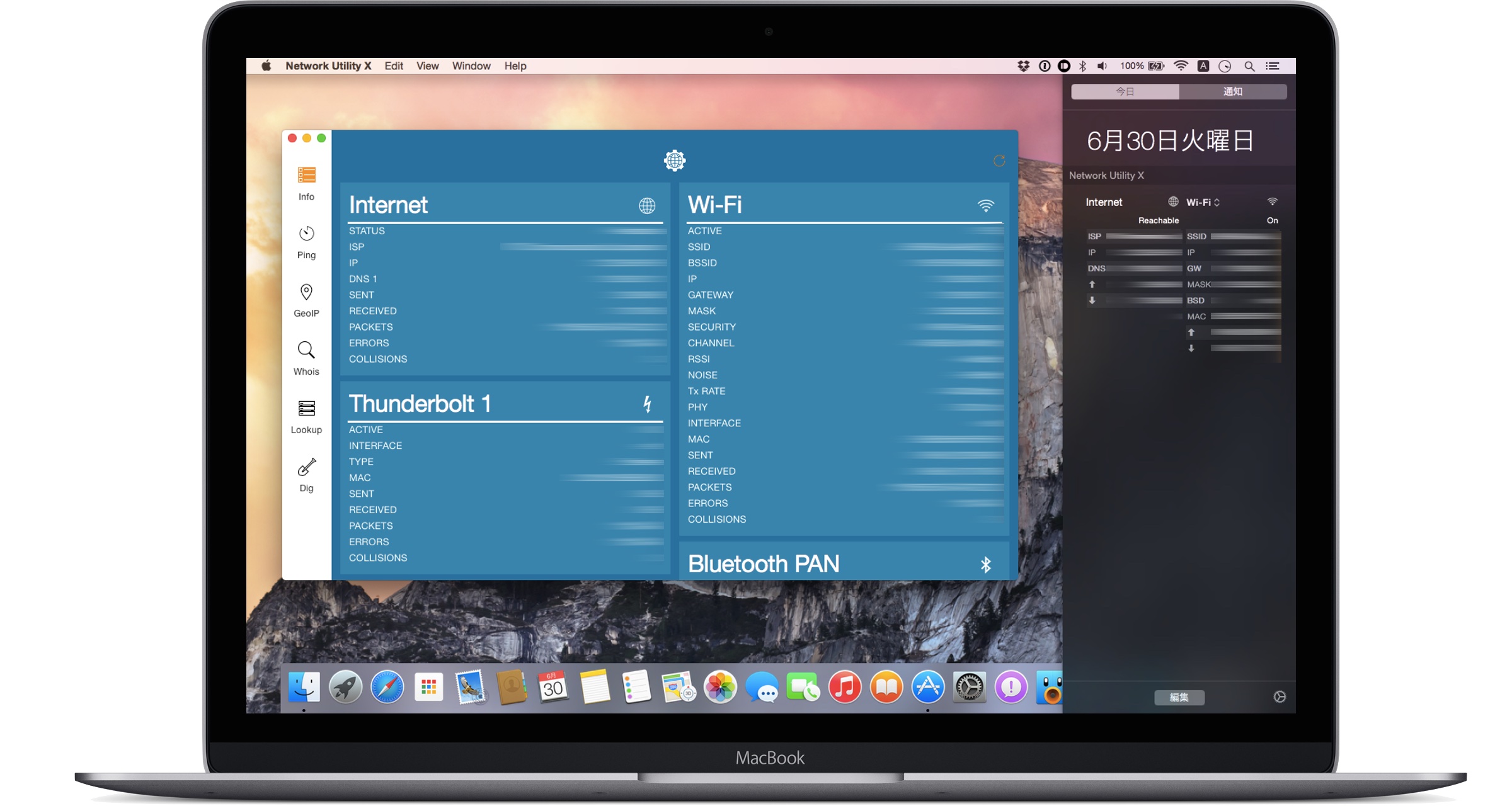This screenshot has height=806, width=1512.
Task: Launch Safari from the Dock
Action: [387, 687]
